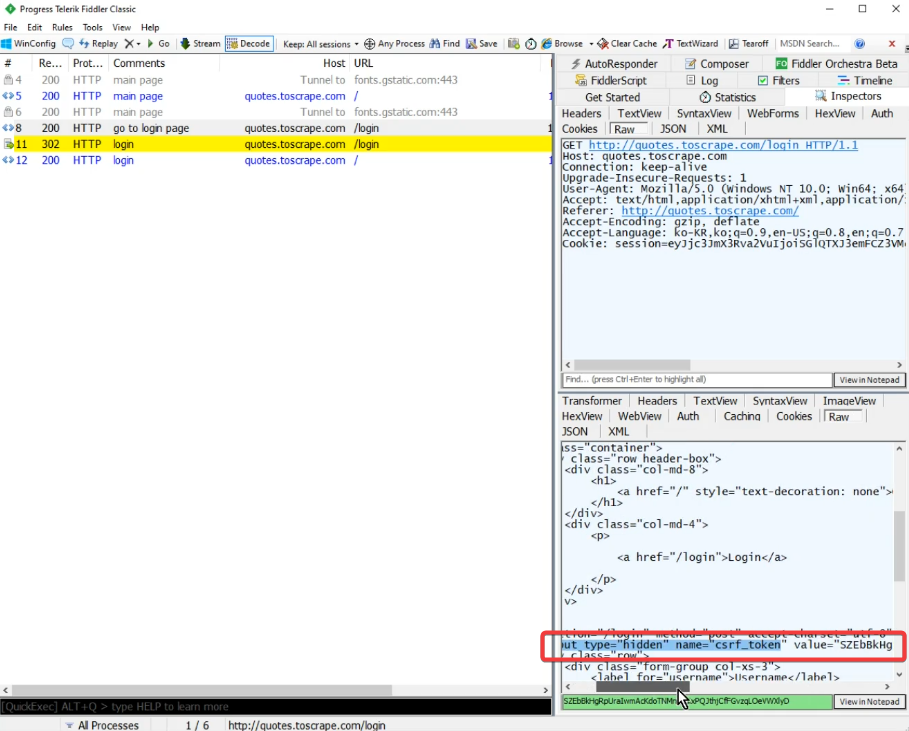909x731 pixels.
Task: Expand the Browse dropdown arrow
Action: coord(591,44)
